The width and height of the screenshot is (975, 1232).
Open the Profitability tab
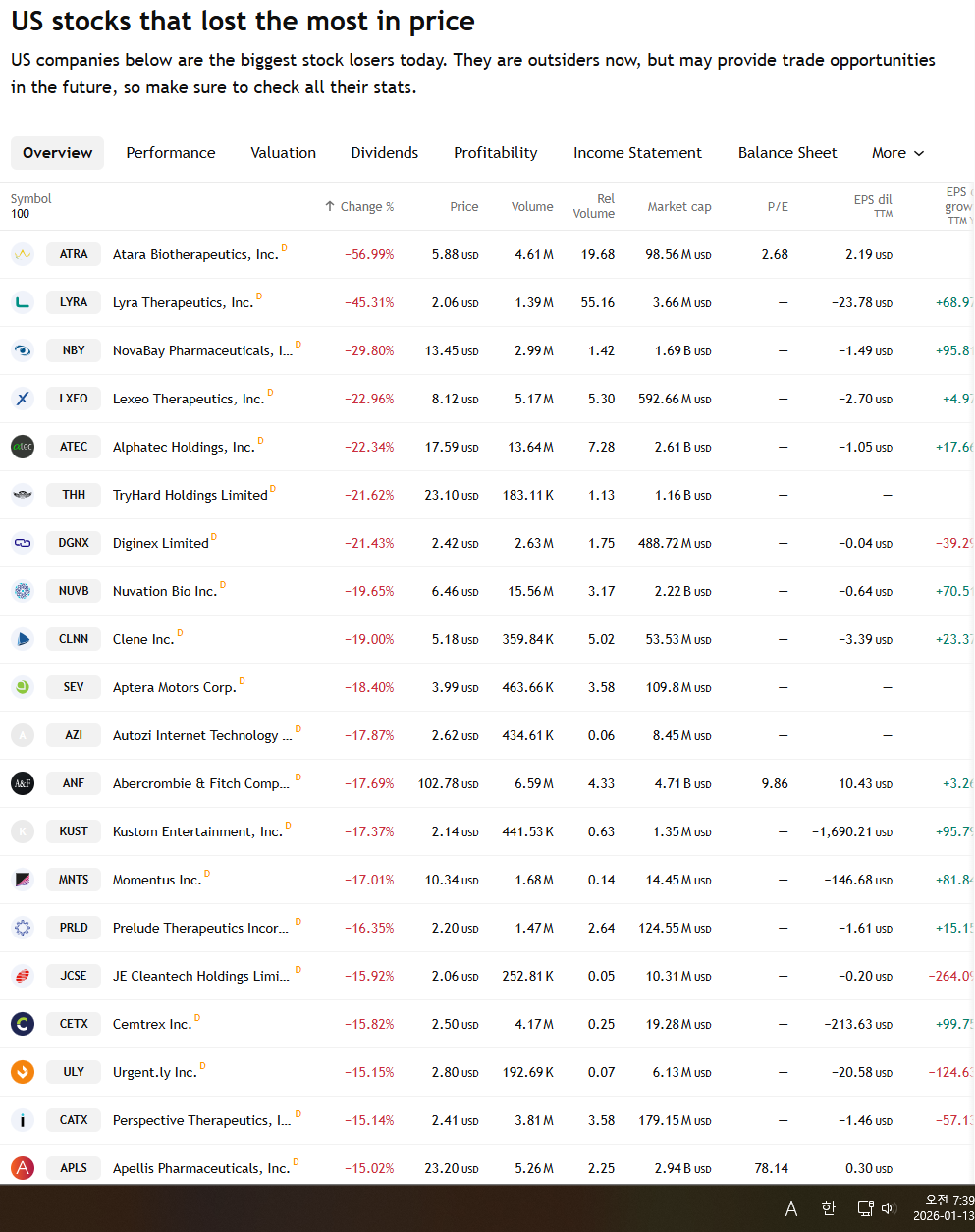(496, 153)
